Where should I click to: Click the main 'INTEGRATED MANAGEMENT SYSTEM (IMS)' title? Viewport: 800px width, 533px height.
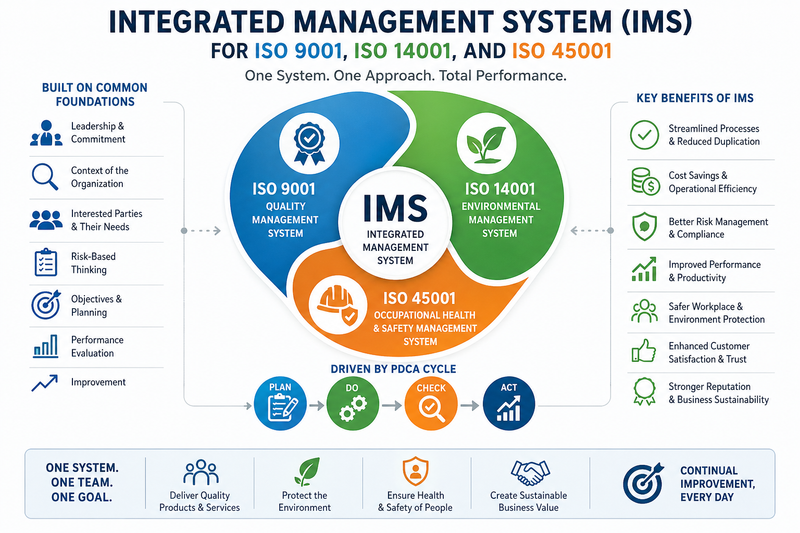tap(401, 21)
